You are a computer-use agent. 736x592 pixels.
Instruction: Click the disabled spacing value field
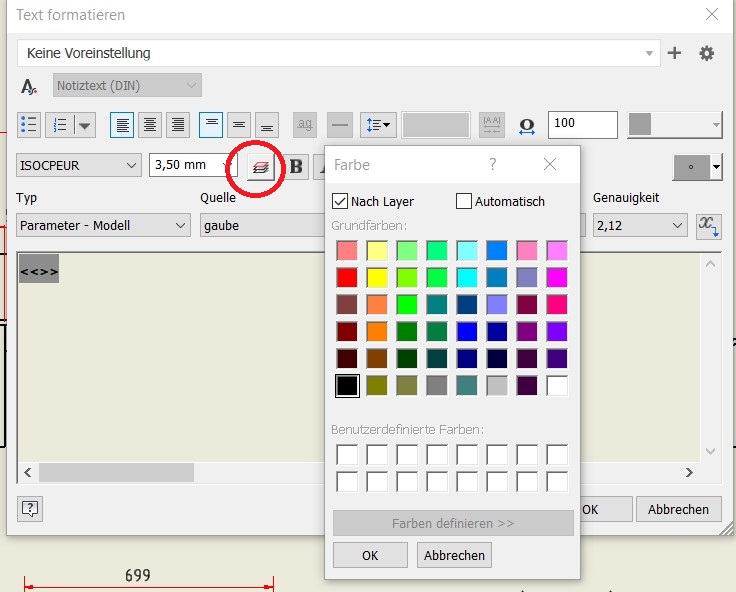point(436,125)
